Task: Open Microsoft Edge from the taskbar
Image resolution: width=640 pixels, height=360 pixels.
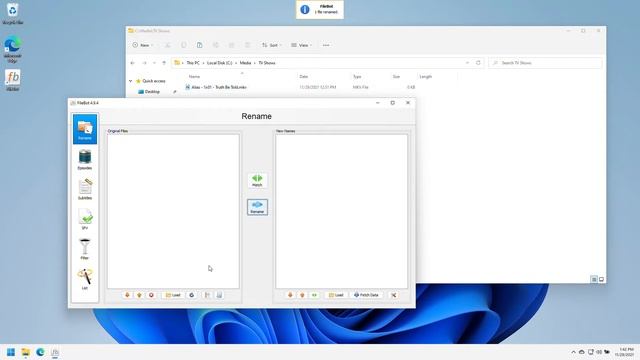Action: tap(40, 352)
